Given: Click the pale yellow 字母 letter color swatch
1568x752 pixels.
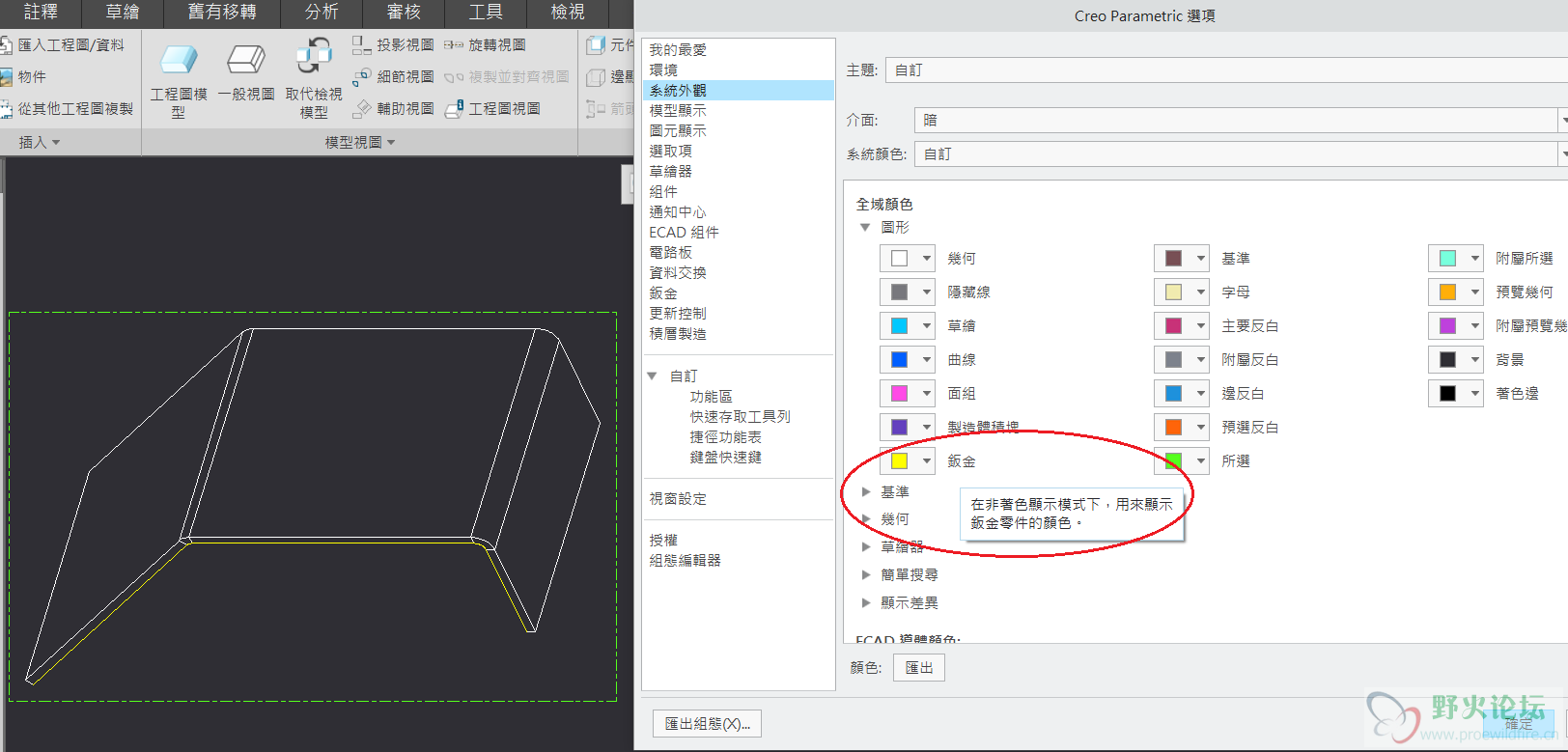Looking at the screenshot, I should pyautogui.click(x=1173, y=292).
